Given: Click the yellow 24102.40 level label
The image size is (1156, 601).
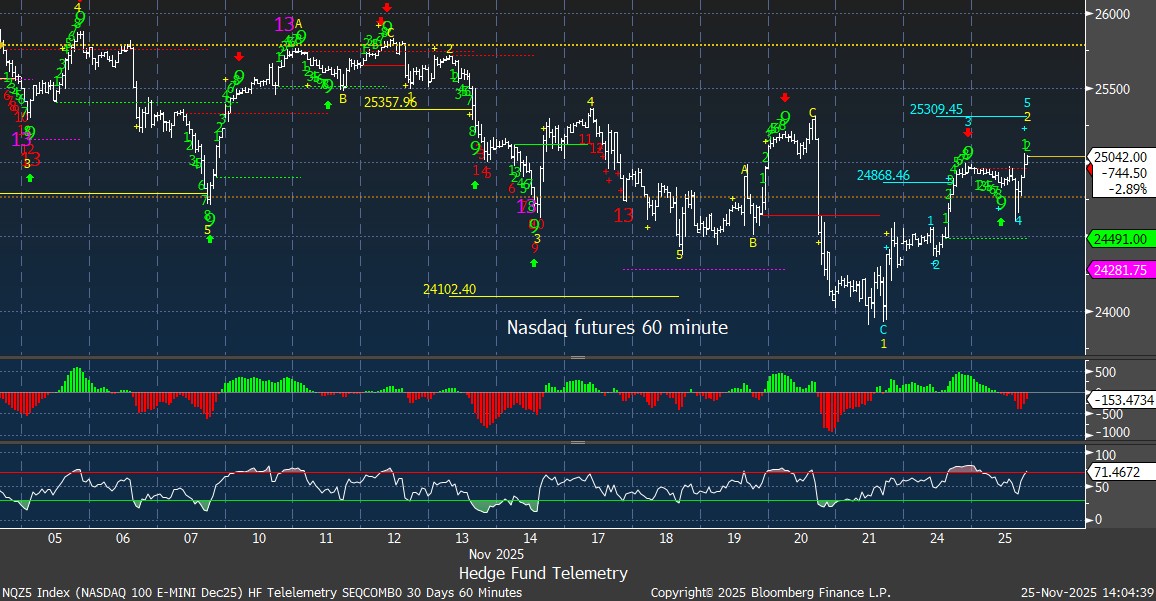Looking at the screenshot, I should 449,289.
